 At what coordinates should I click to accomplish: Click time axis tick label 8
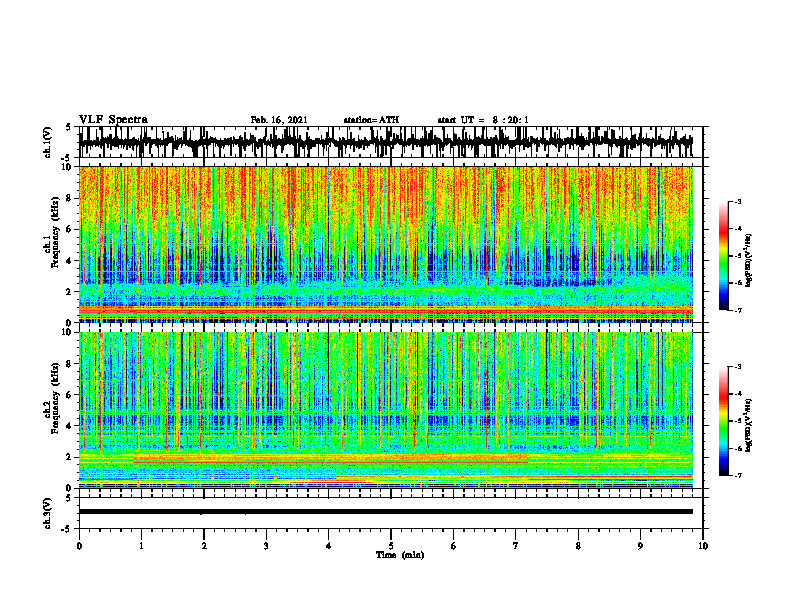tap(578, 546)
